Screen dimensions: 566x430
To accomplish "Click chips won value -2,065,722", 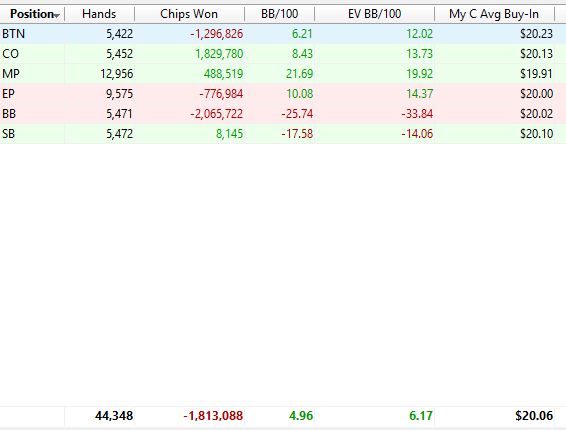I will (217, 114).
